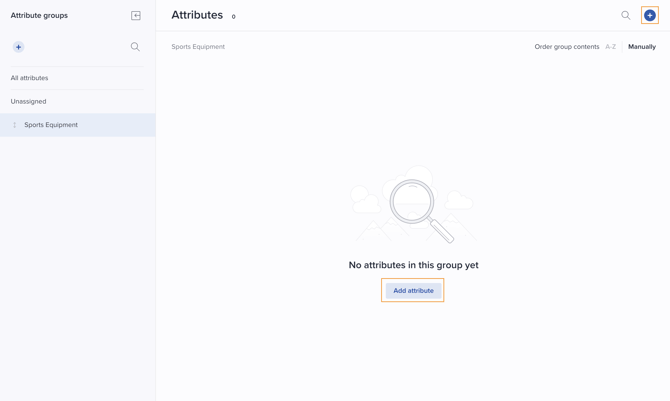The width and height of the screenshot is (670, 401).
Task: Click the No attributes in this group message
Action: tap(413, 265)
